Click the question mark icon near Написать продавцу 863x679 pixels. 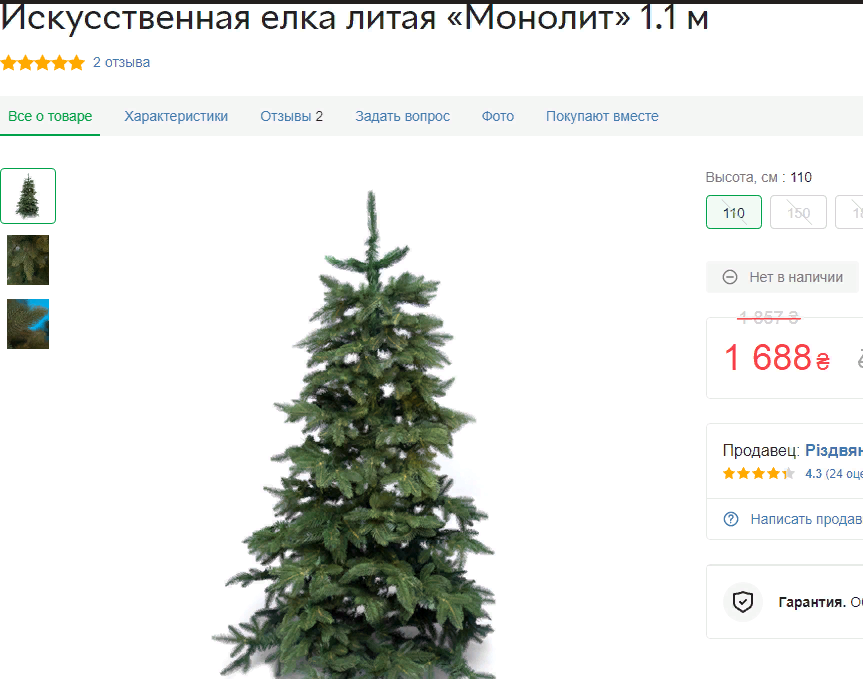pos(731,519)
